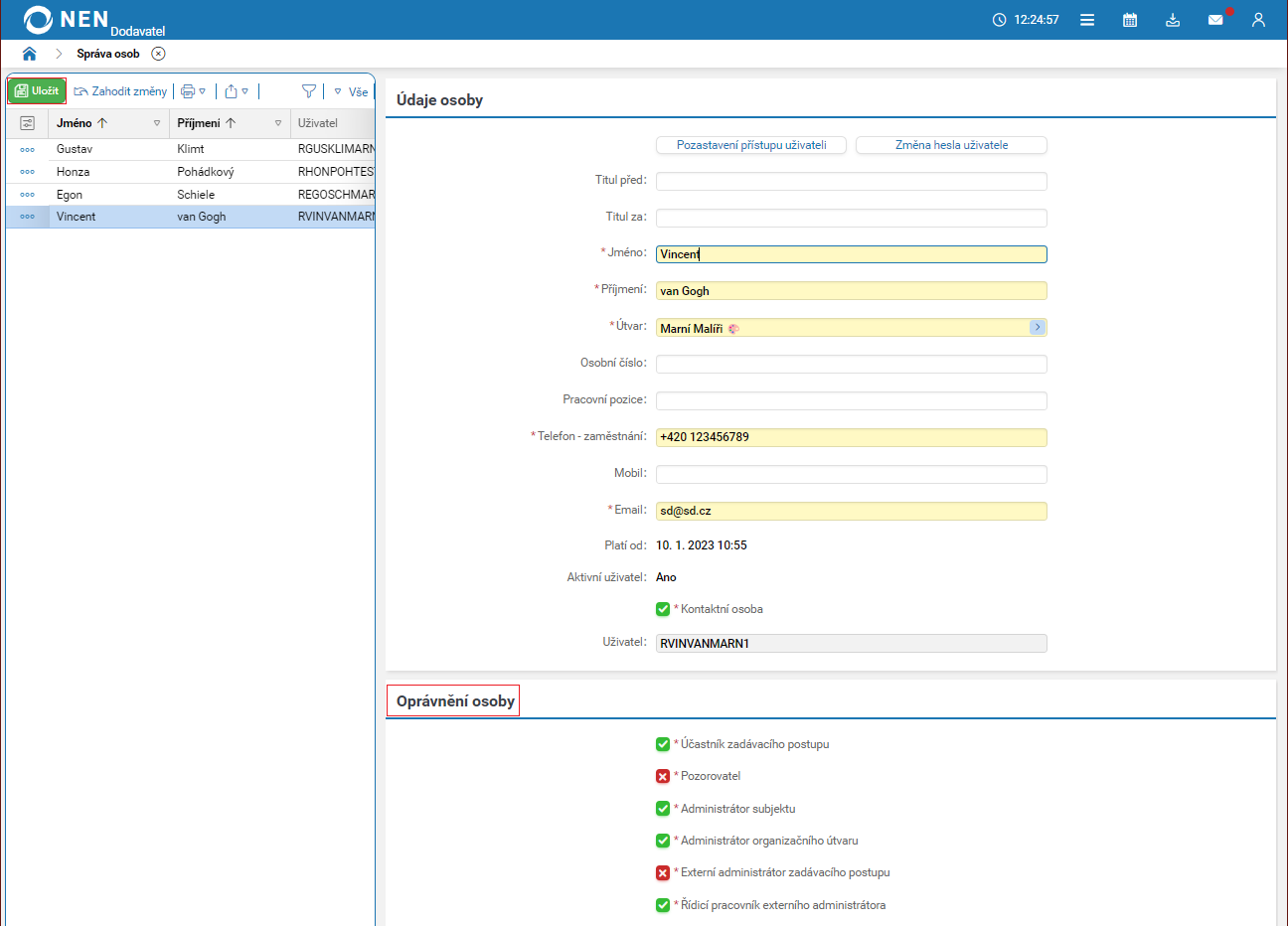Viewport: 1288px width, 926px height.
Task: Click the Uložit save button
Action: [37, 90]
